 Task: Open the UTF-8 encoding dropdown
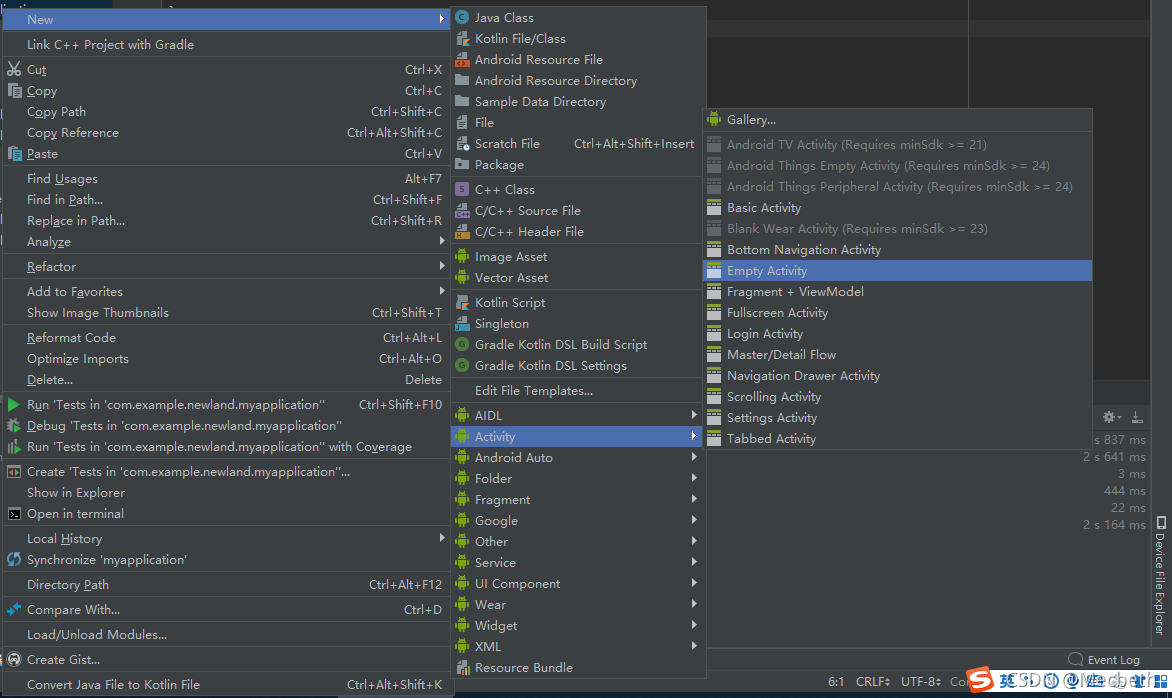coord(921,682)
